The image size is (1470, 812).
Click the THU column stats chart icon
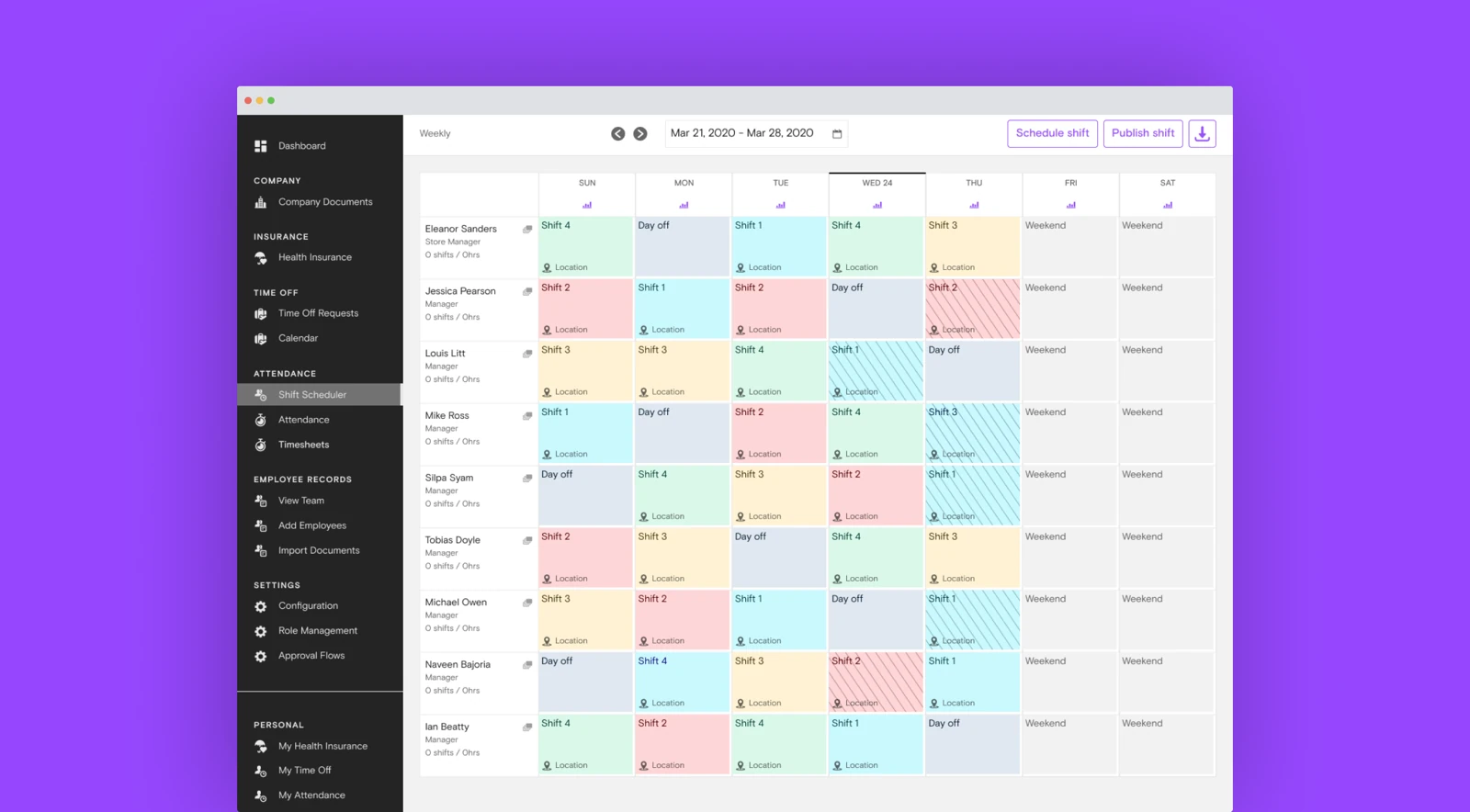tap(974, 205)
